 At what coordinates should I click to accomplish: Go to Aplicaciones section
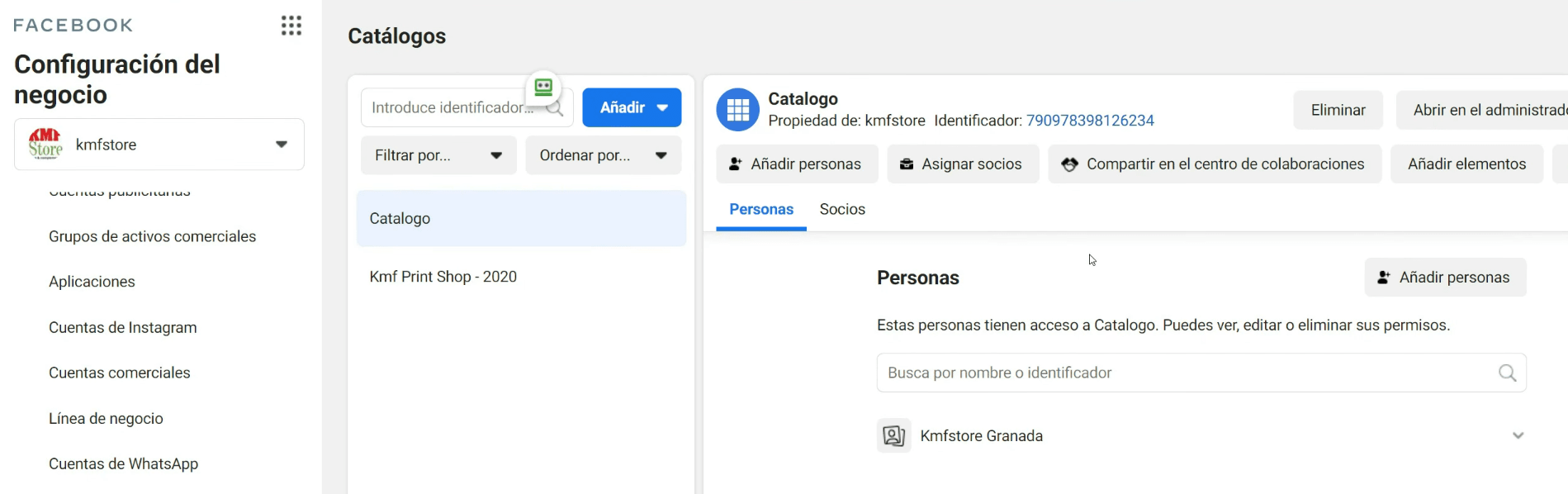pyautogui.click(x=92, y=282)
